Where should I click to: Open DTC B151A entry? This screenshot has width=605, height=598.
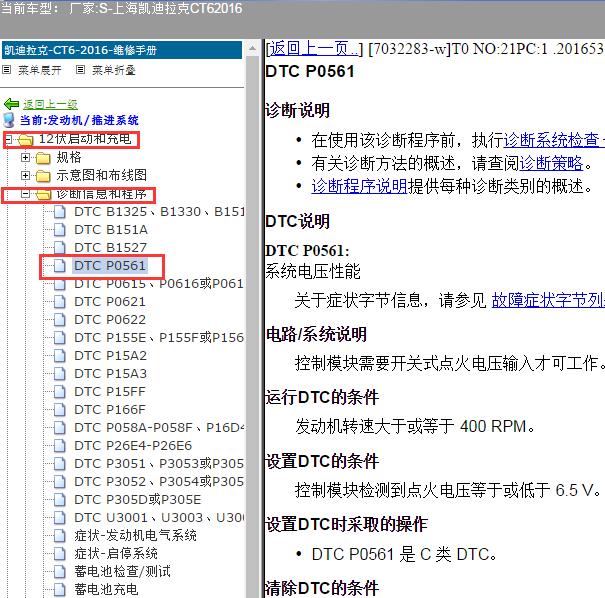[111, 230]
